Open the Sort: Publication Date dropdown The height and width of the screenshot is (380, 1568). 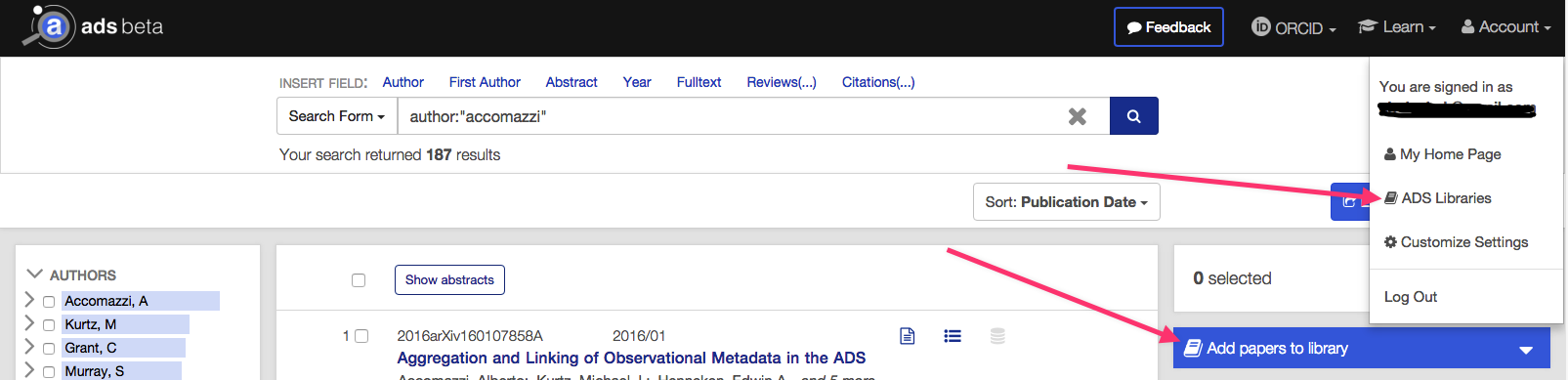(x=1066, y=202)
